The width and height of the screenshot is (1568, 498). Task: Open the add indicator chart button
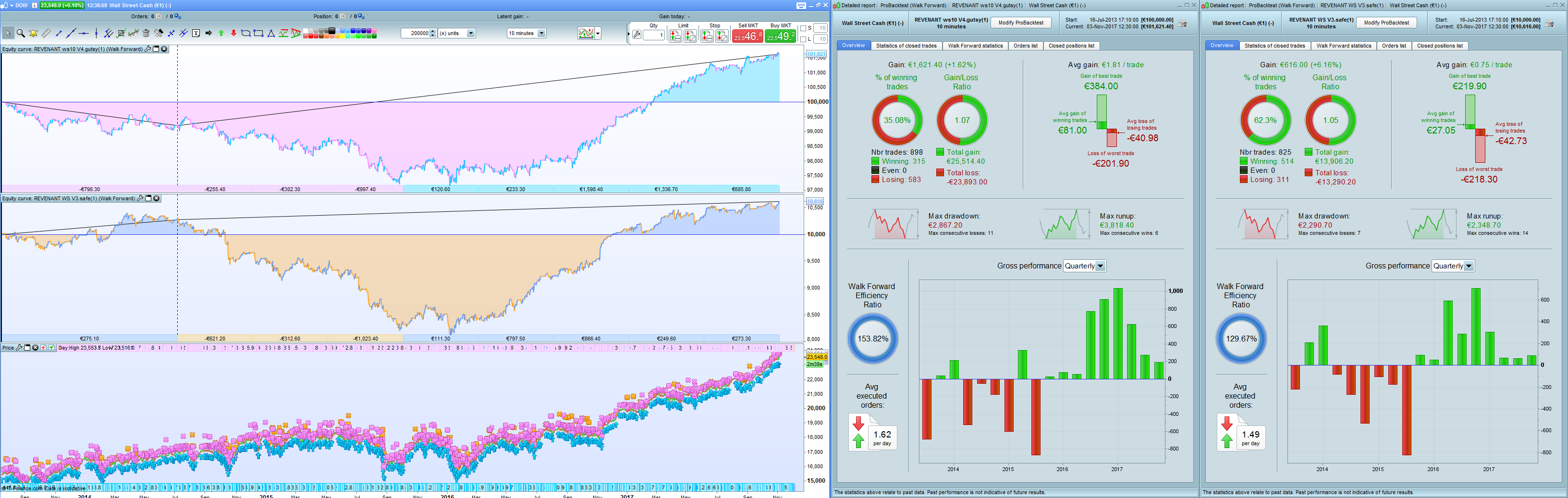point(586,34)
